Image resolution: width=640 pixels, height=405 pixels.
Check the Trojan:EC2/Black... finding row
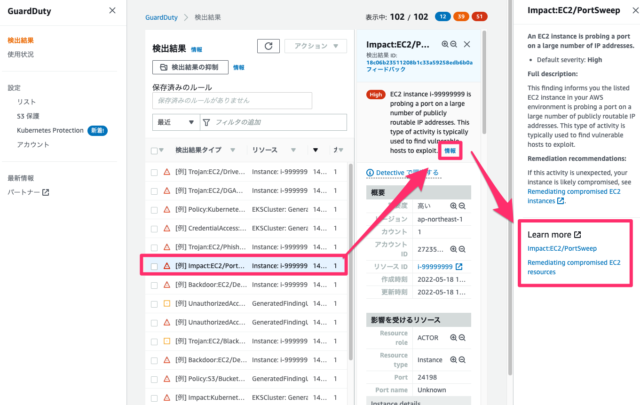coord(154,342)
